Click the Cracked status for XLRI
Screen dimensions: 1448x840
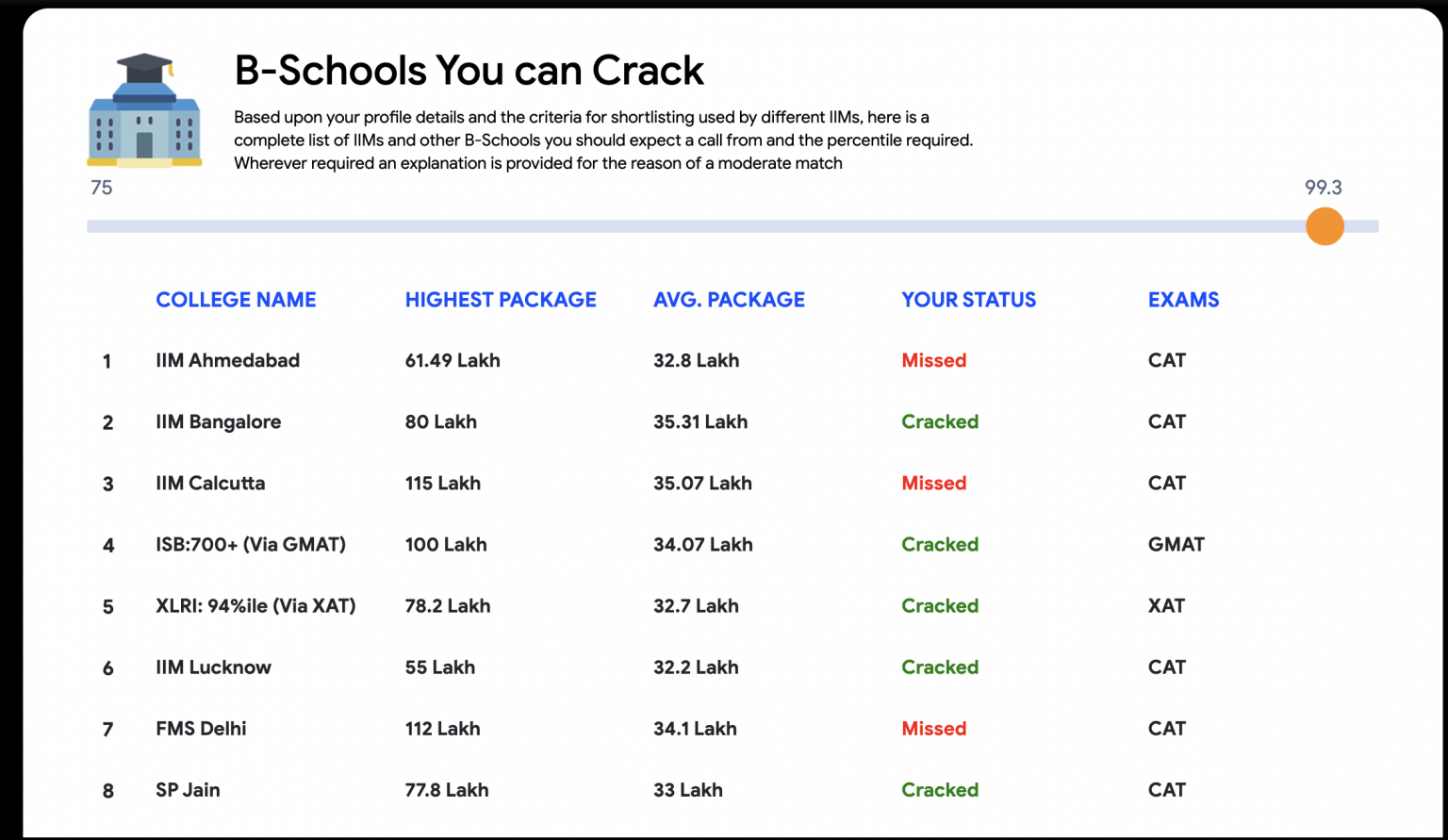(x=940, y=605)
